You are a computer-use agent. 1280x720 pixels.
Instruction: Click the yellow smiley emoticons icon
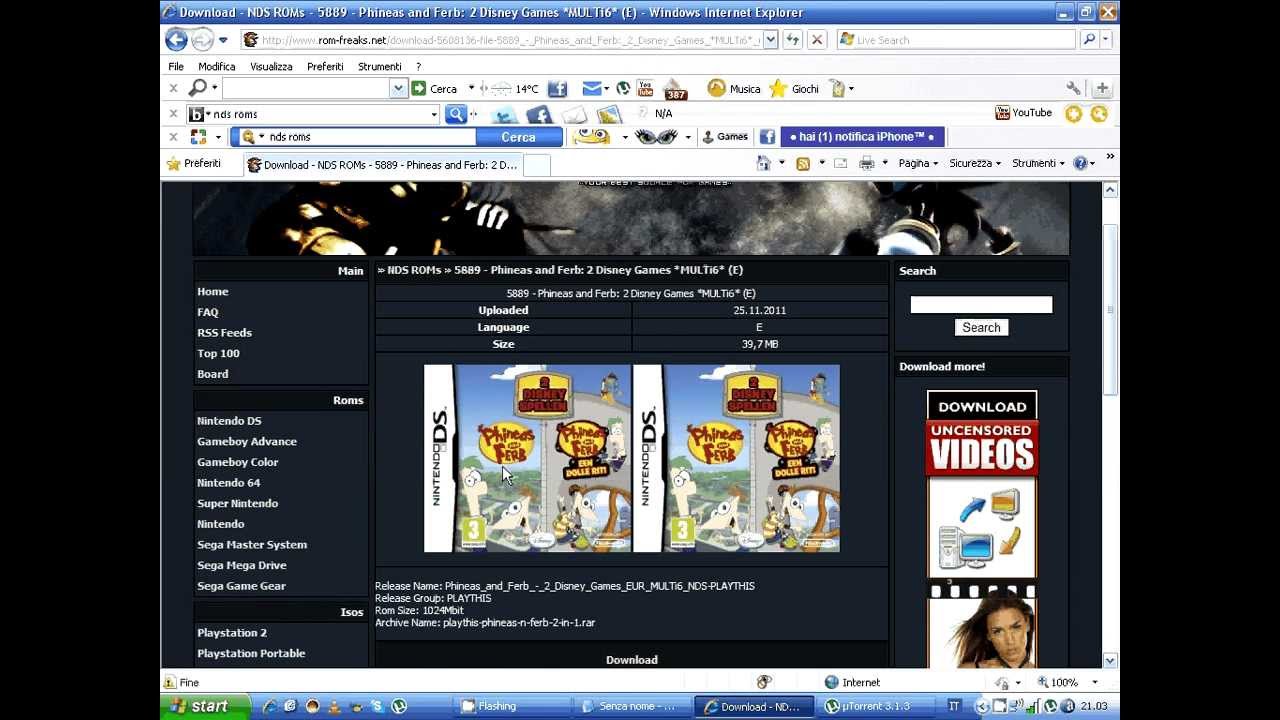[591, 137]
